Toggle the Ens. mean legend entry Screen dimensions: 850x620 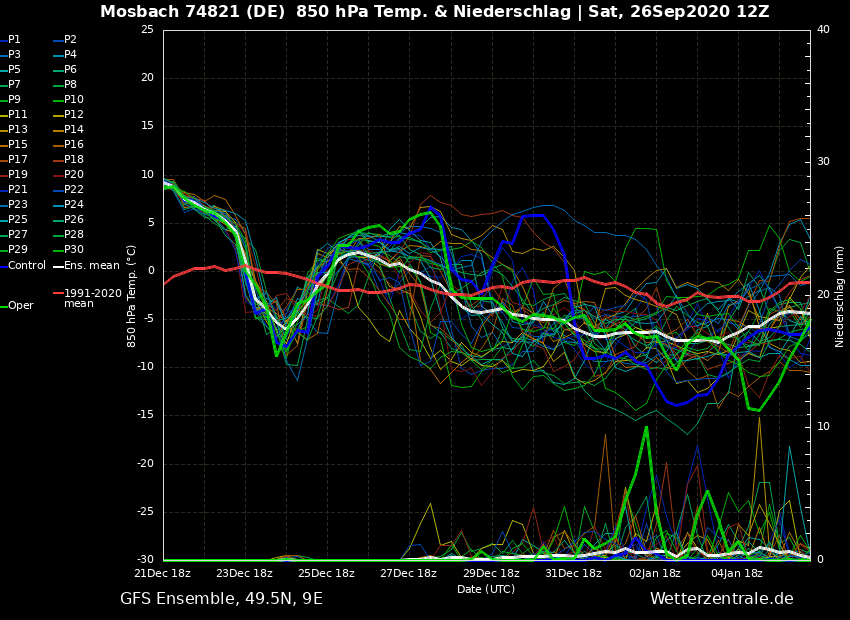click(91, 265)
